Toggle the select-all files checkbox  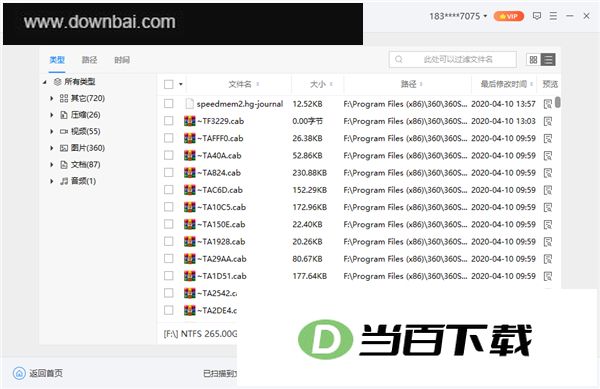[168, 84]
